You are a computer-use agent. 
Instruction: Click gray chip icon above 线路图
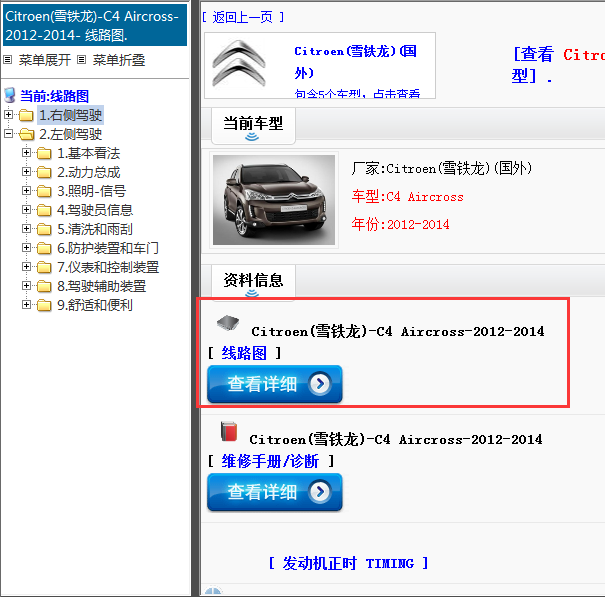pos(228,323)
